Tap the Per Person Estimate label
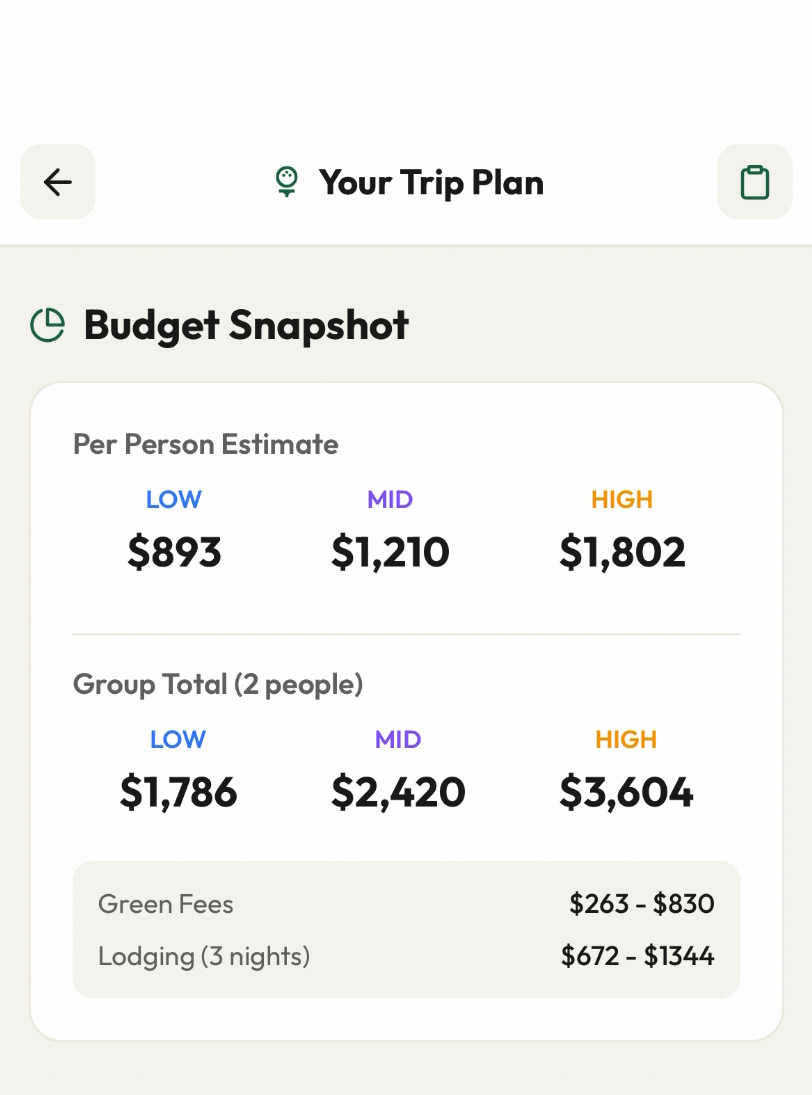 (x=206, y=444)
